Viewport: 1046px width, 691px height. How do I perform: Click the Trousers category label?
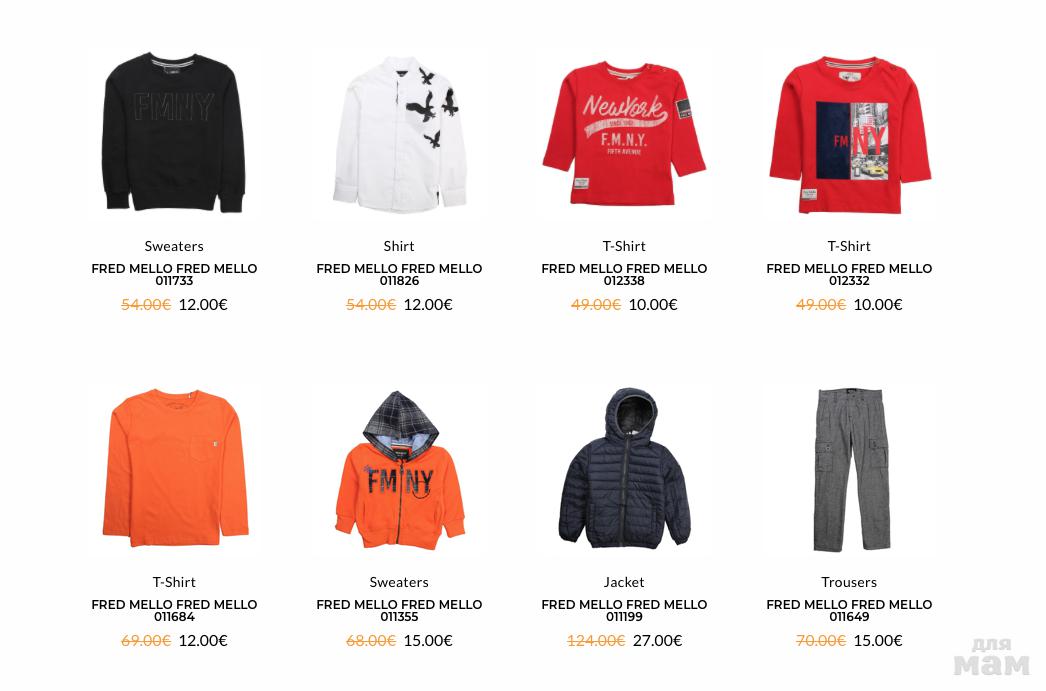tap(849, 582)
